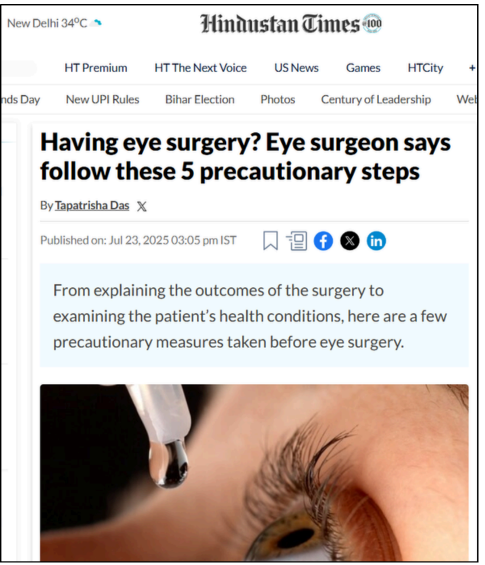Click the Hindustan Times 100 badge
485x565 pixels.
pos(371,23)
